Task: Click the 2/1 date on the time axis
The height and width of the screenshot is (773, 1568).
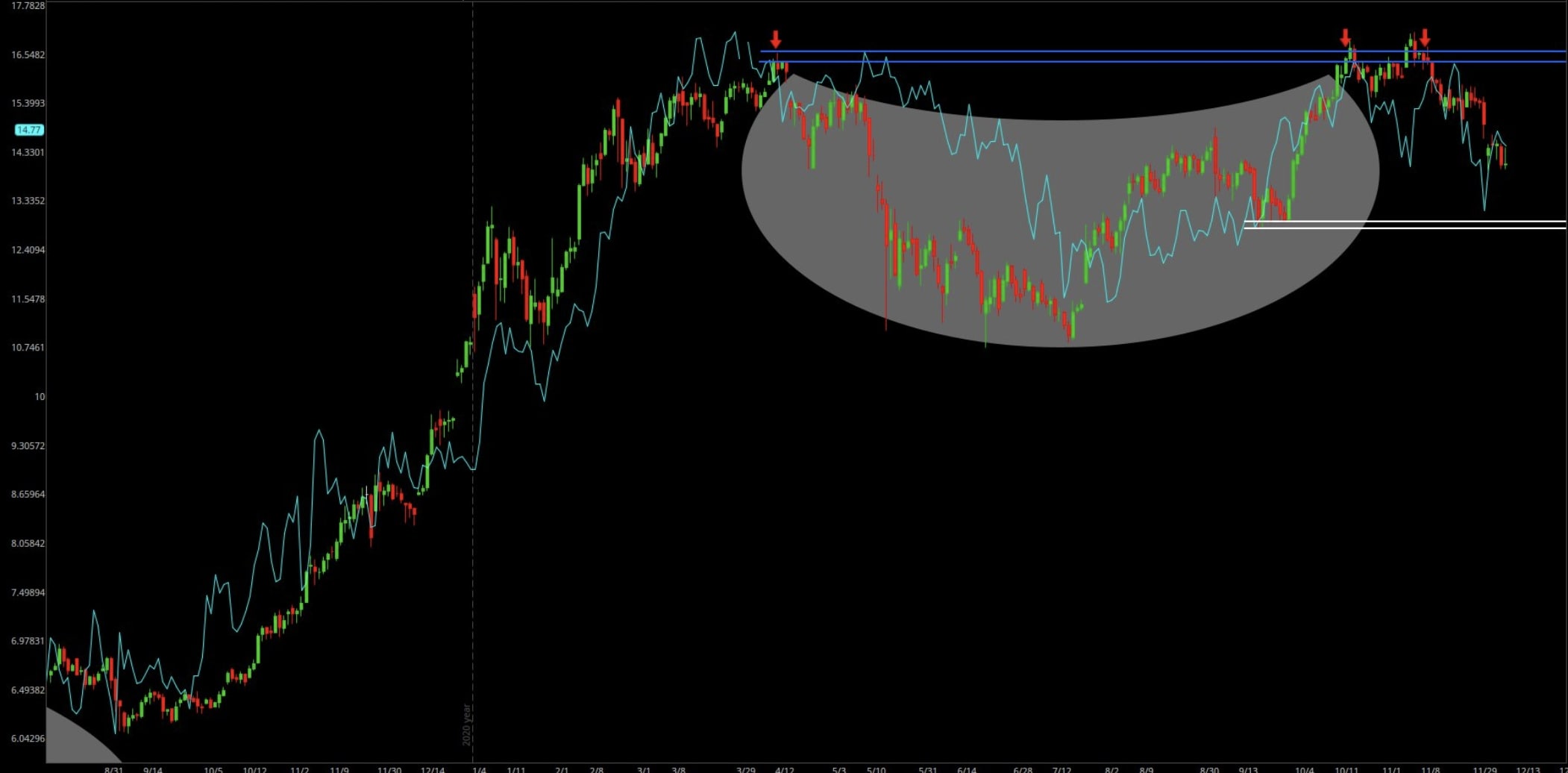Action: pyautogui.click(x=562, y=769)
